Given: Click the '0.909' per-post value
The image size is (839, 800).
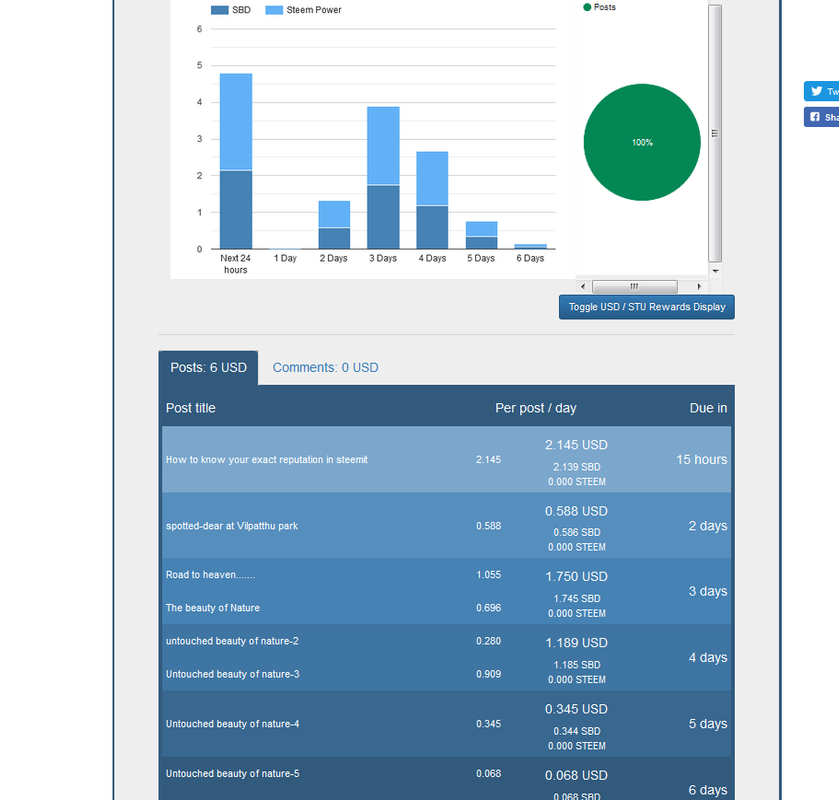Looking at the screenshot, I should 489,674.
